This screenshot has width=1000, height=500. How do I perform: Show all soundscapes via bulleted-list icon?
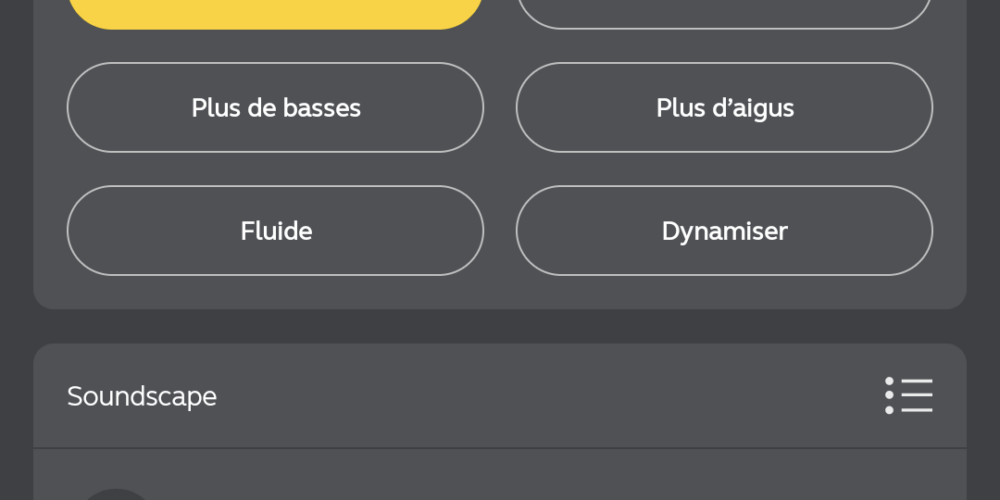coord(909,395)
